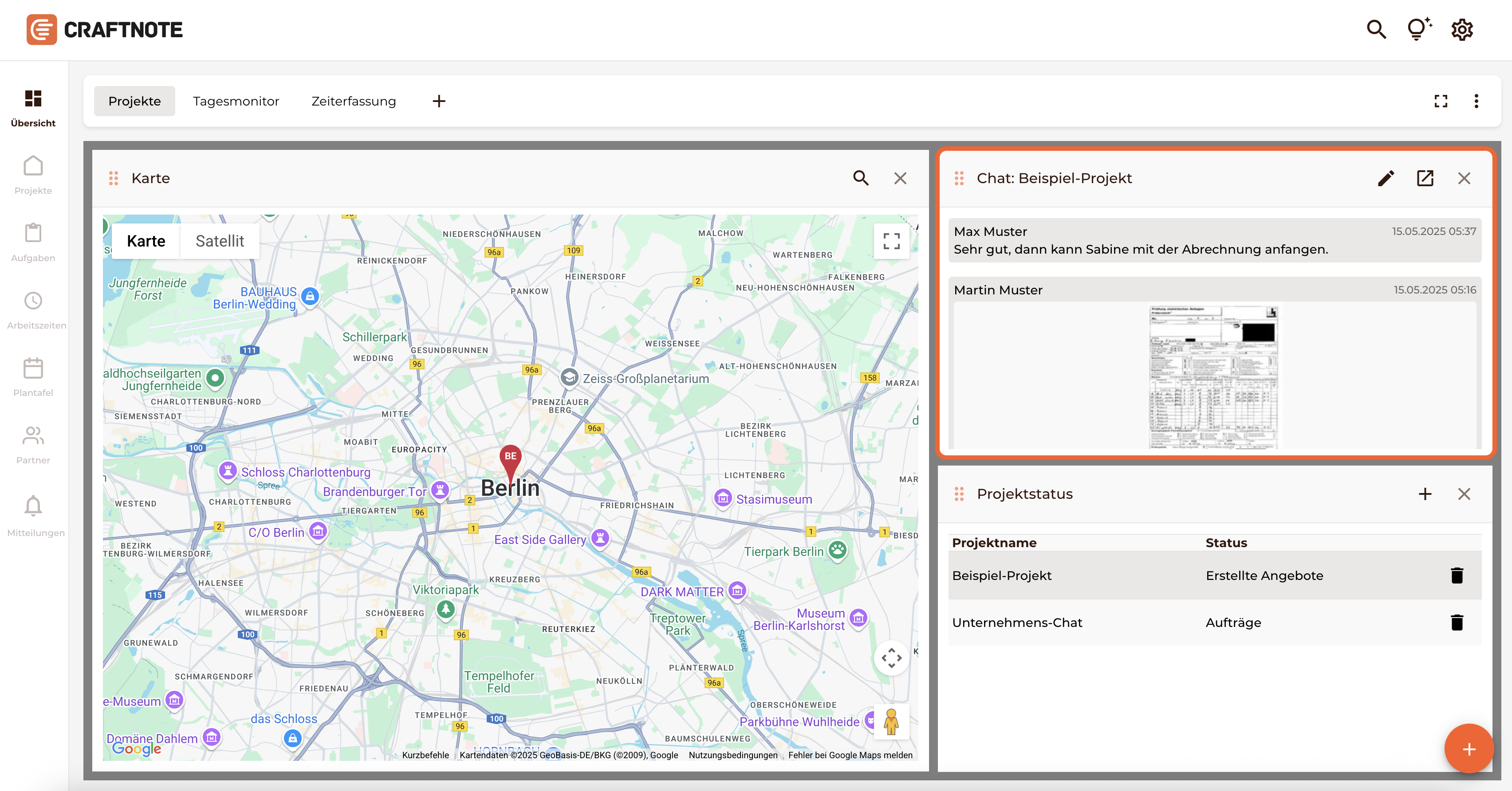
Task: Close the Karte widget
Action: 900,178
